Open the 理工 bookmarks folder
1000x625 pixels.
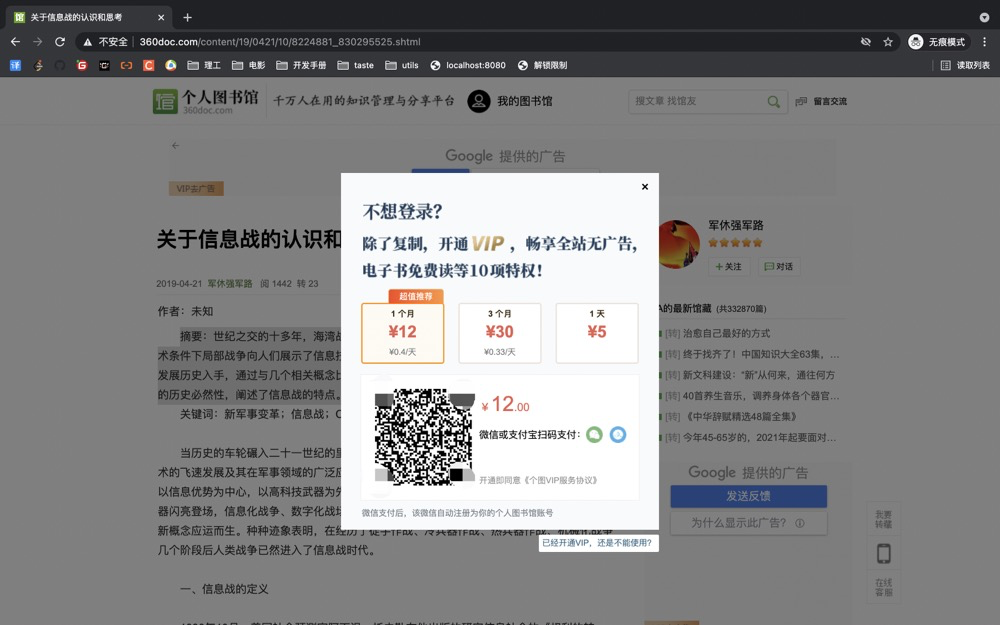[x=204, y=65]
